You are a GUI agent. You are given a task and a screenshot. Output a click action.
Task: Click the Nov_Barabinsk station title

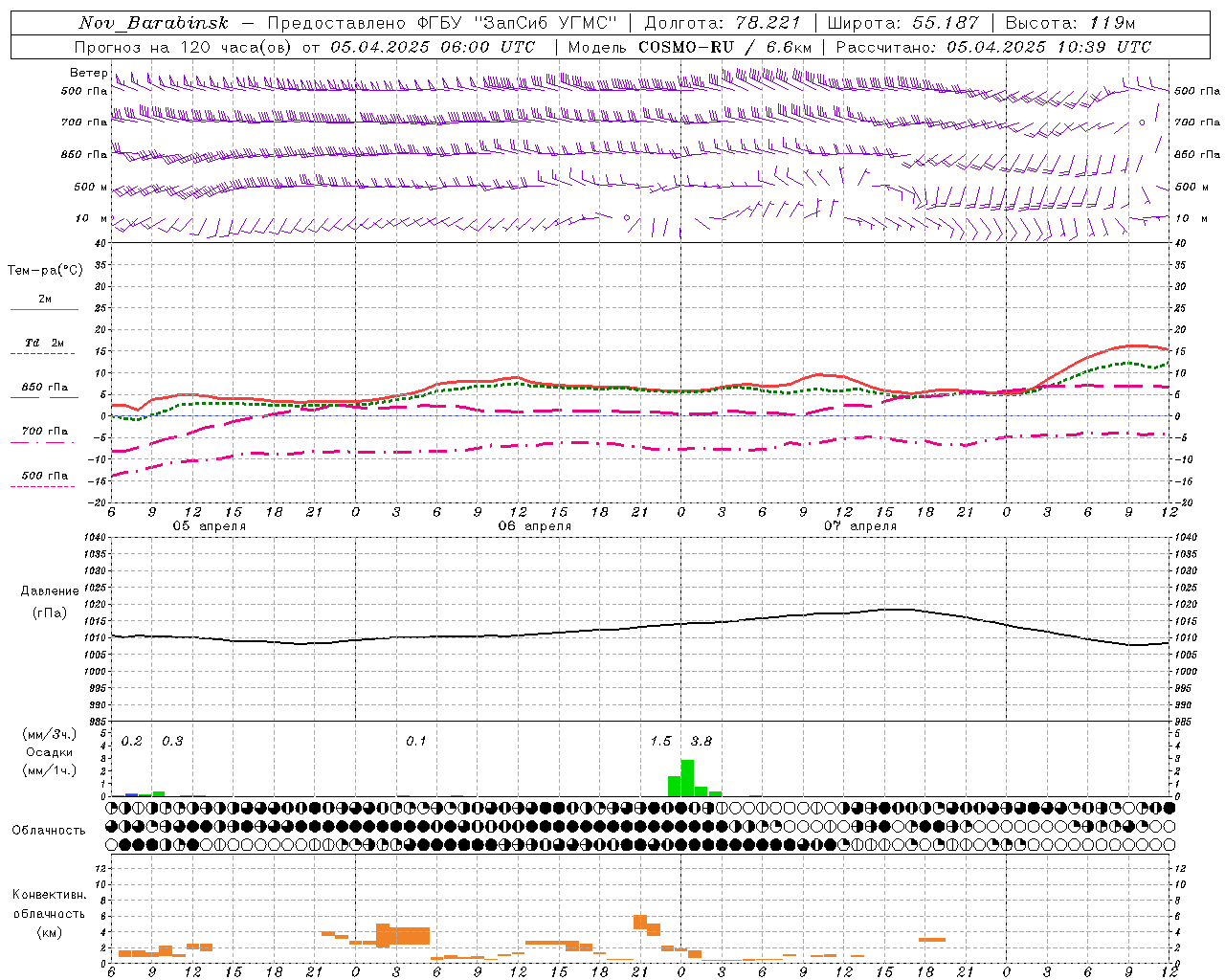153,23
